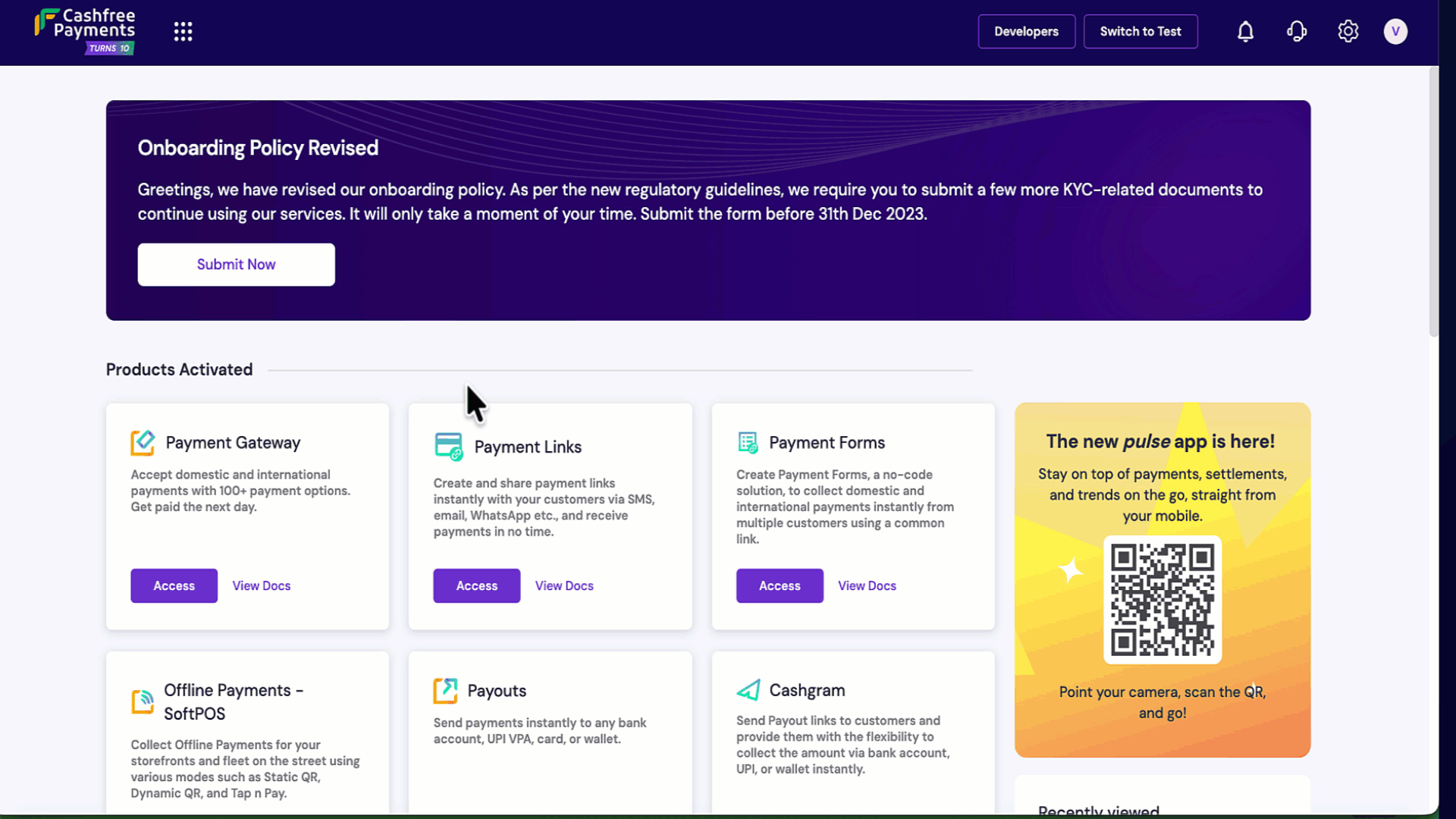Click the Payouts product icon
The image size is (1456, 819).
click(x=445, y=691)
